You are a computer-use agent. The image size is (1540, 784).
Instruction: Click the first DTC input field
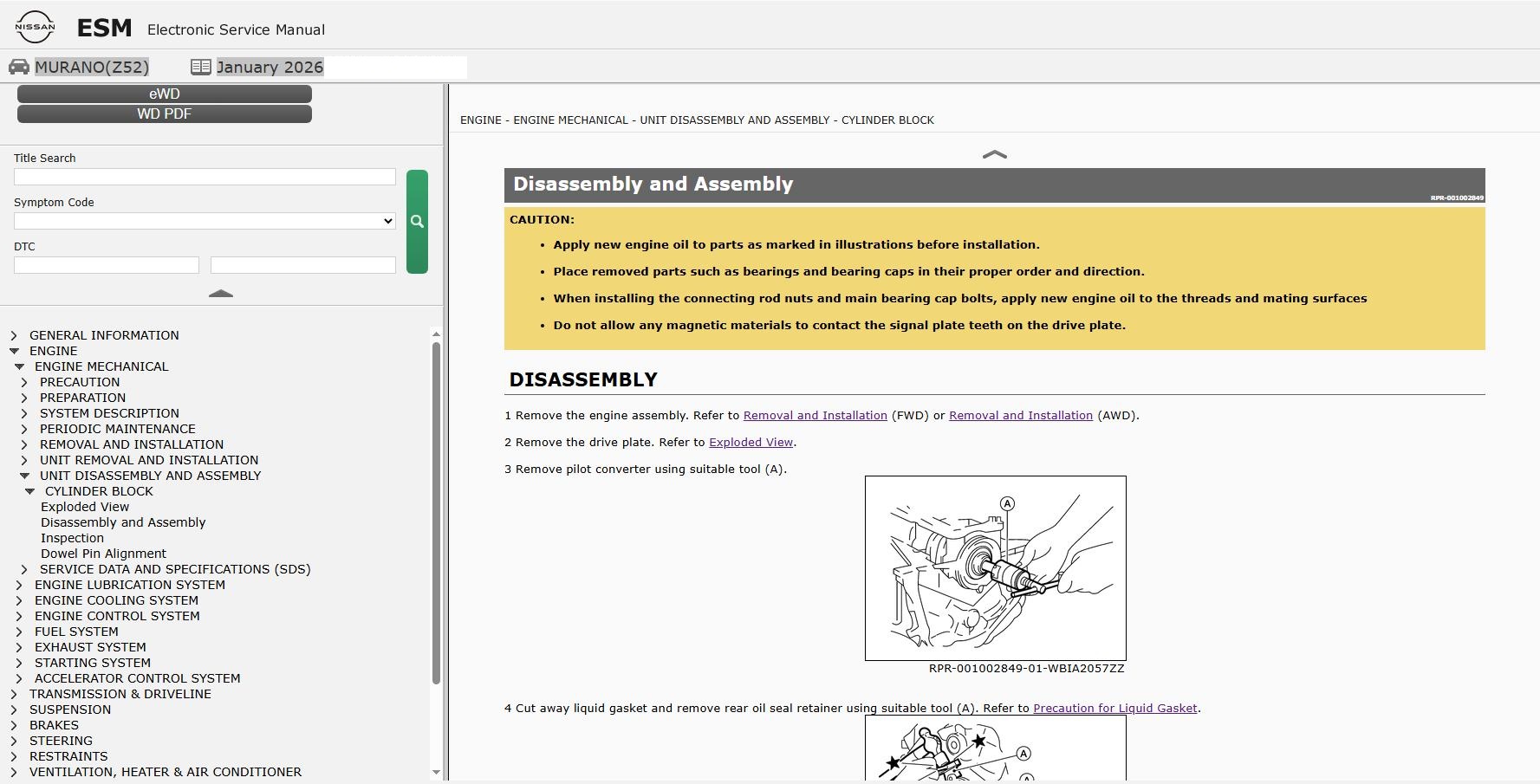[x=107, y=265]
